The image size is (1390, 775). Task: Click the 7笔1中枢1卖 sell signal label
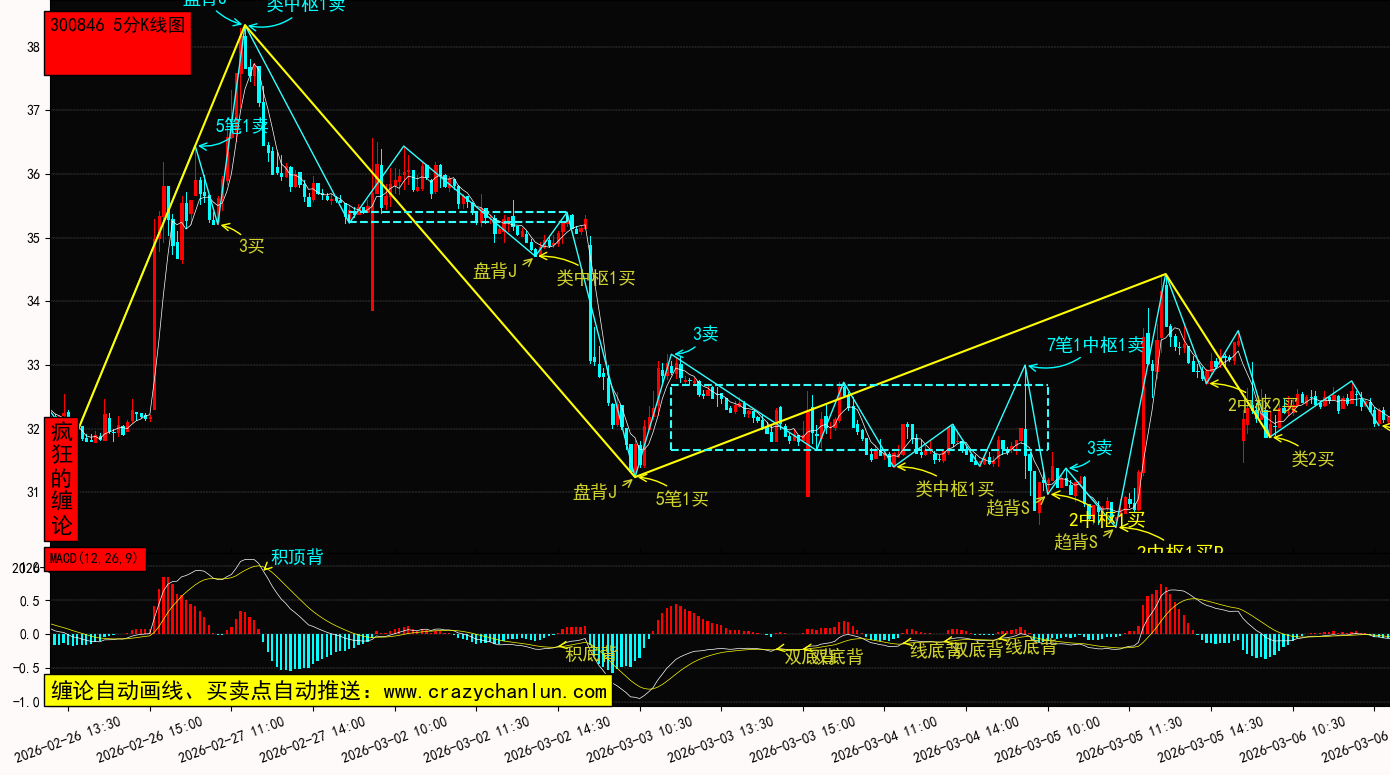pyautogui.click(x=1095, y=346)
